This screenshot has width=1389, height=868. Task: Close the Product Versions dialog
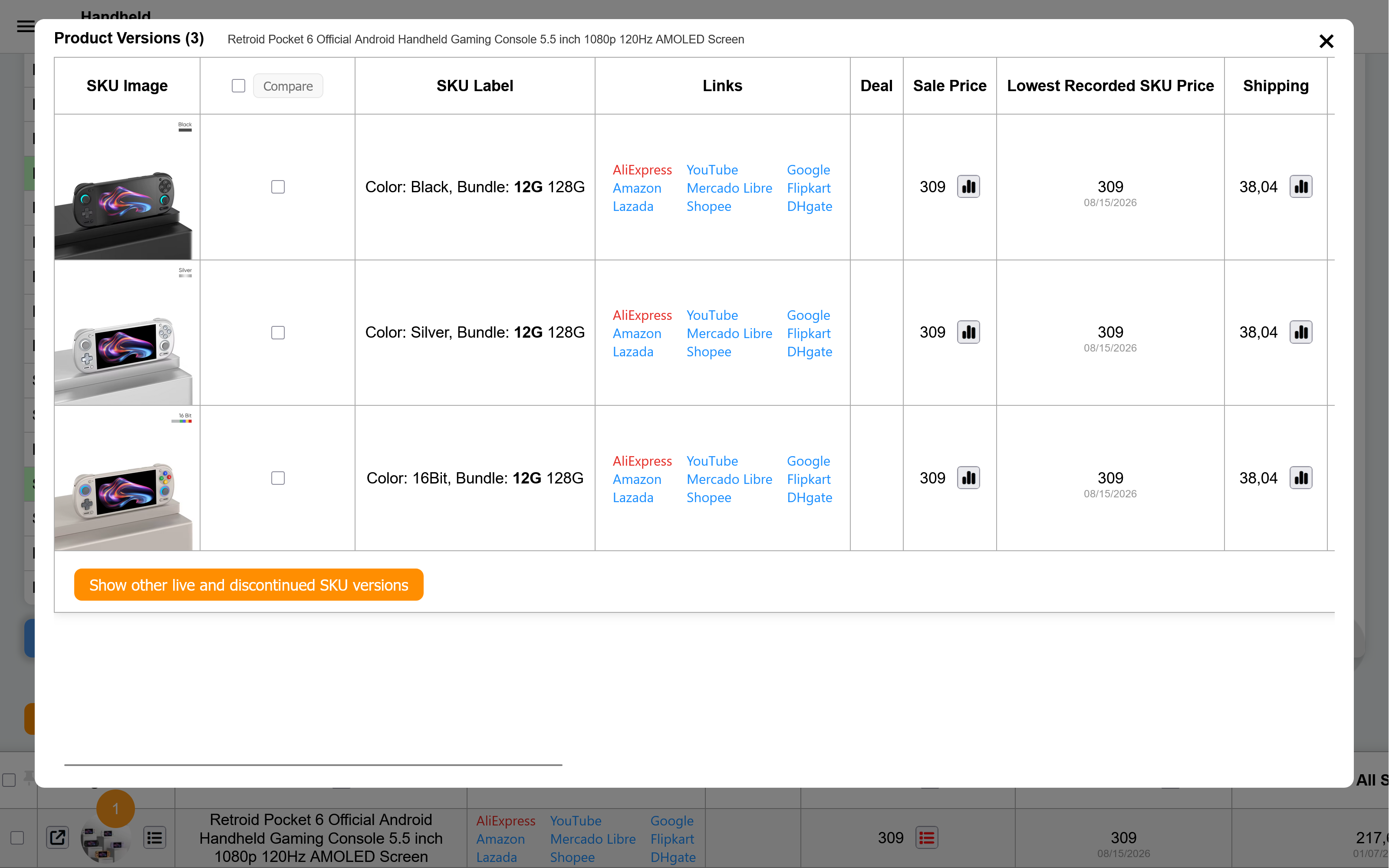pyautogui.click(x=1326, y=41)
